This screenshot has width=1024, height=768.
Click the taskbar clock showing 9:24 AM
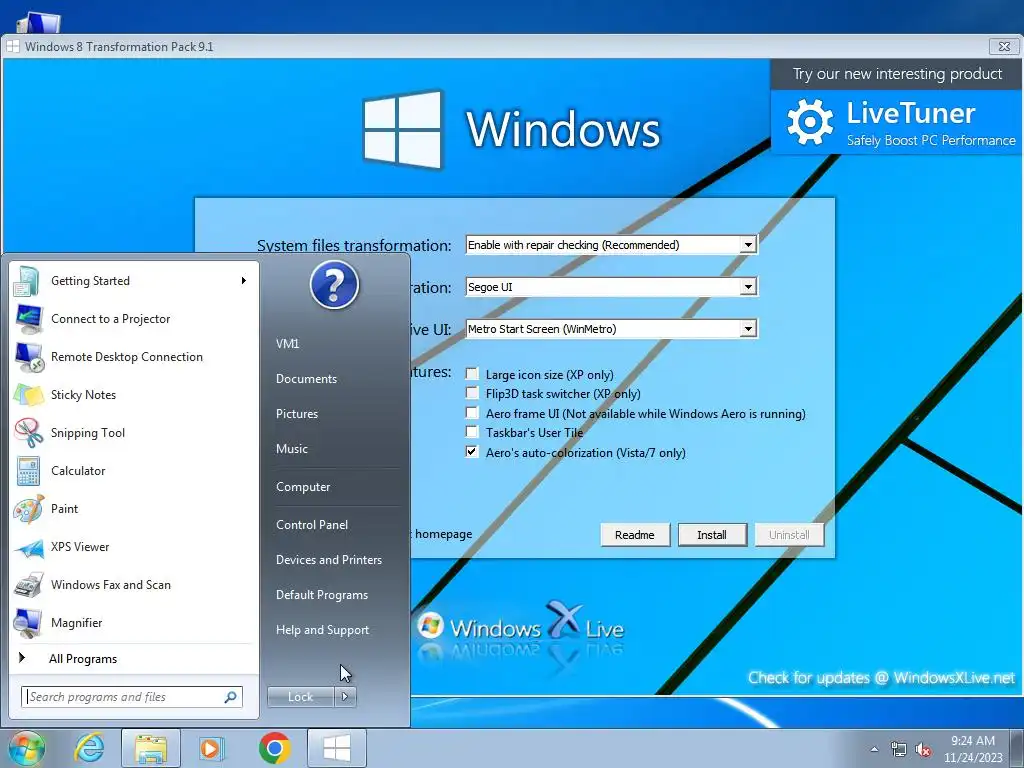(x=973, y=749)
